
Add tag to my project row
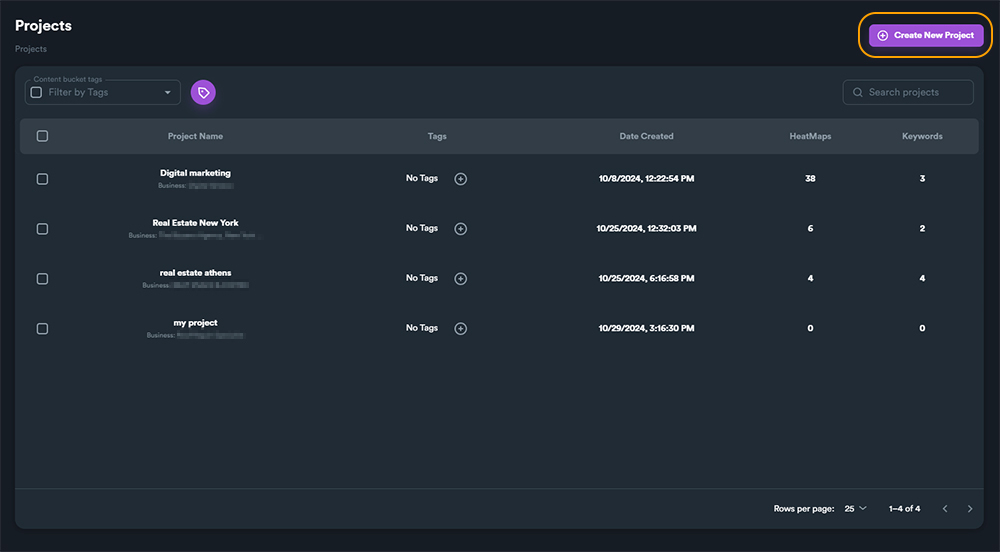(460, 329)
